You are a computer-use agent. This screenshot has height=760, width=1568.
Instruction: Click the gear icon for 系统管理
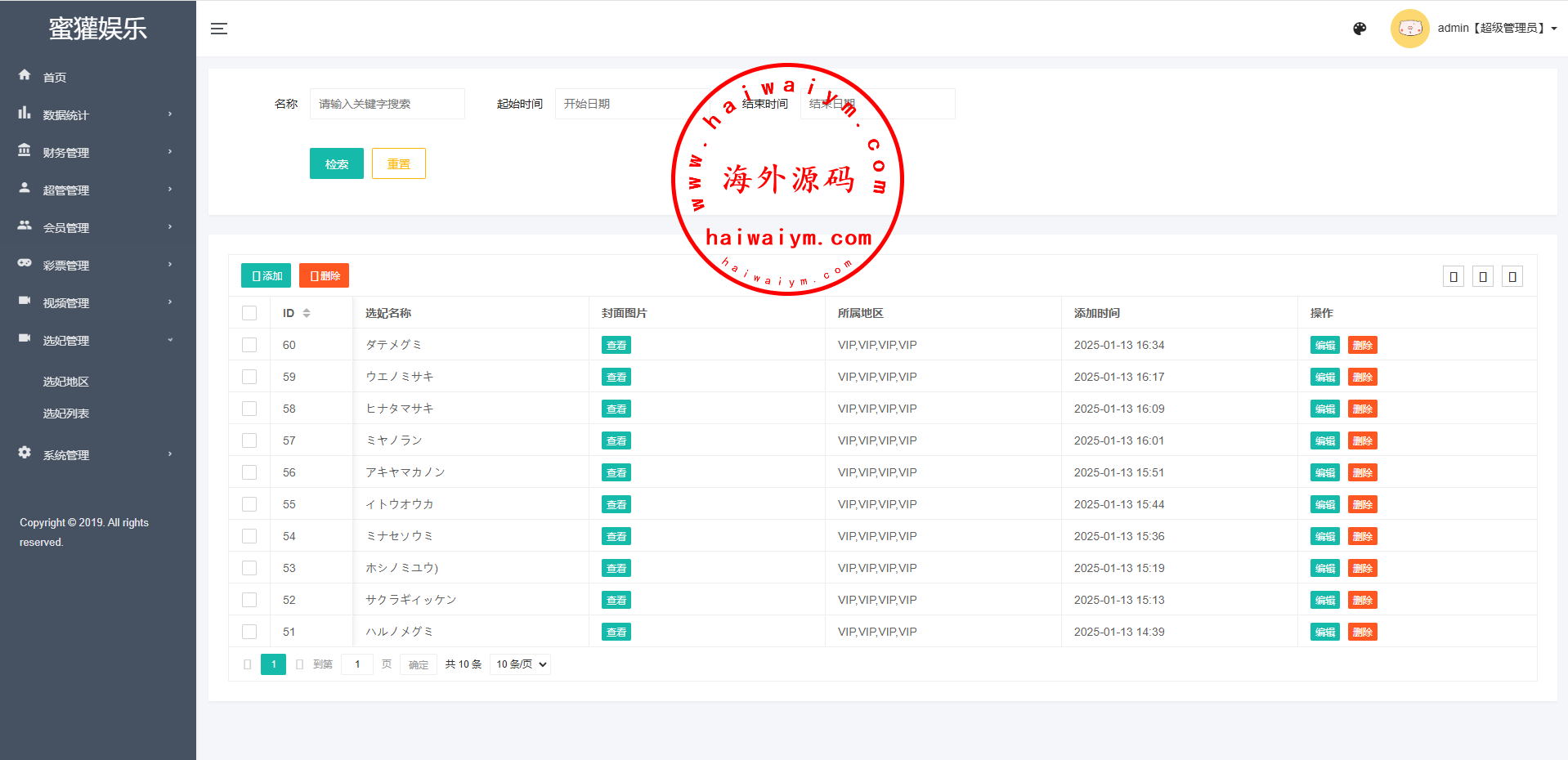(x=25, y=453)
